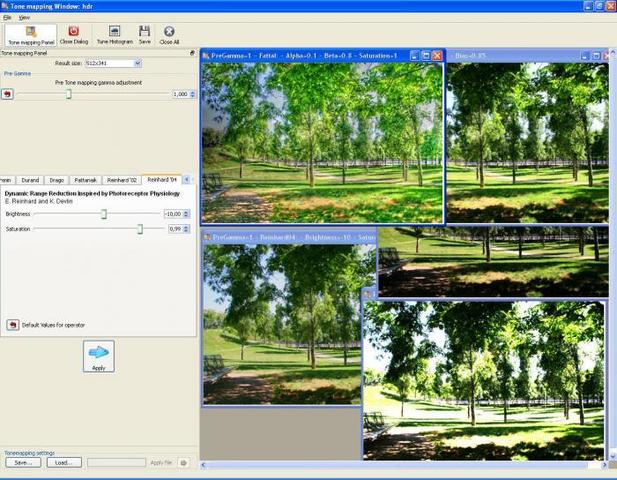Image resolution: width=617 pixels, height=480 pixels.
Task: Click the Tone mapping Panel toolbar icon
Action: point(31,35)
